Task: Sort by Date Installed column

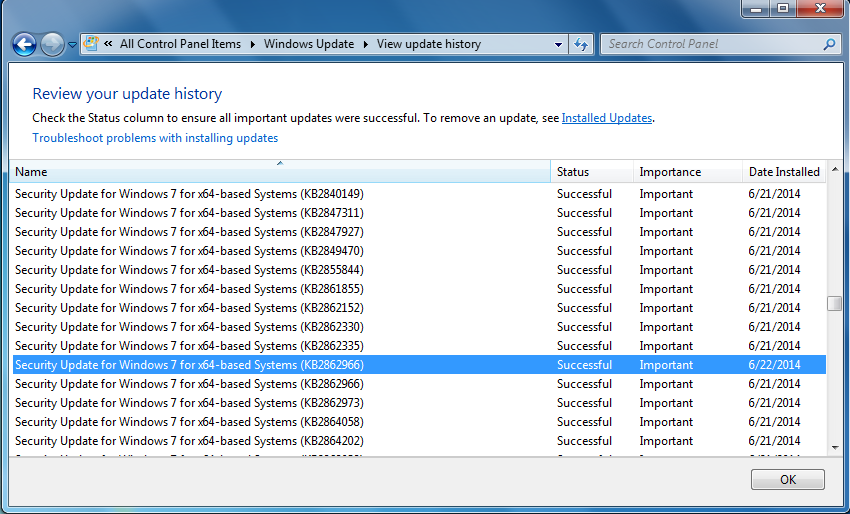Action: [x=784, y=172]
